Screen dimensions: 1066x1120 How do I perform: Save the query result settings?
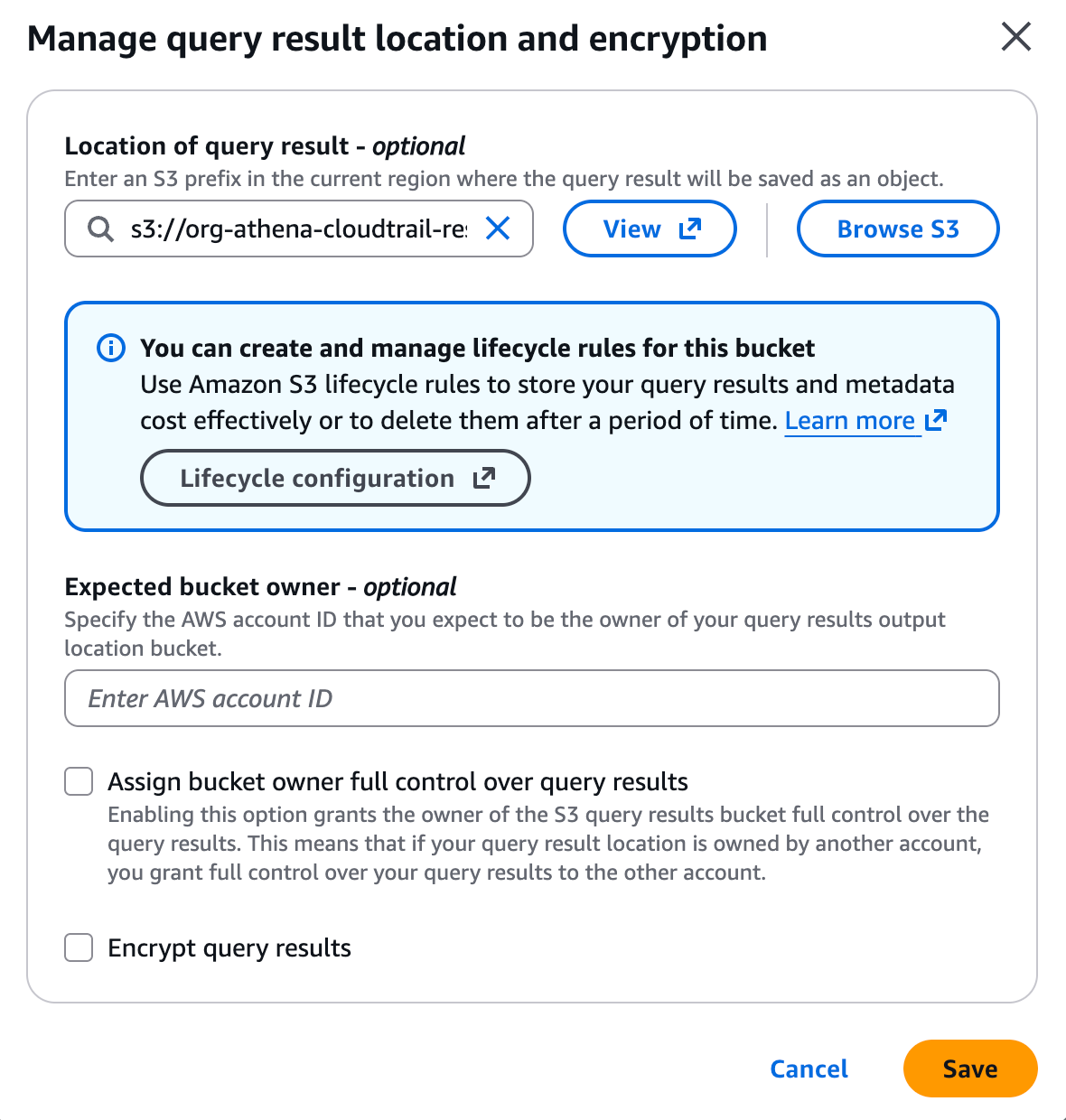point(970,1069)
